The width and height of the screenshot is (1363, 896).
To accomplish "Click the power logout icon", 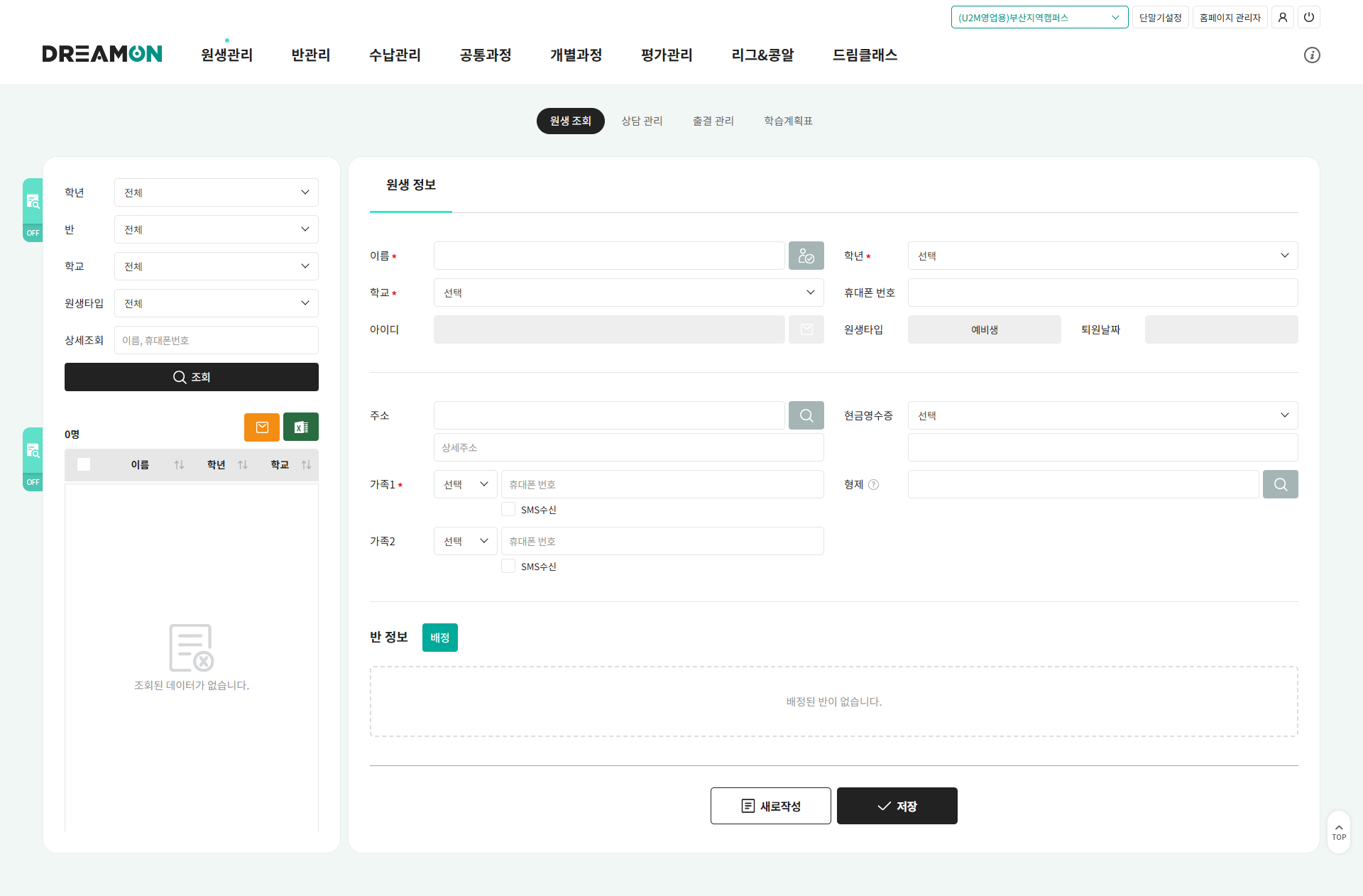I will [x=1309, y=17].
